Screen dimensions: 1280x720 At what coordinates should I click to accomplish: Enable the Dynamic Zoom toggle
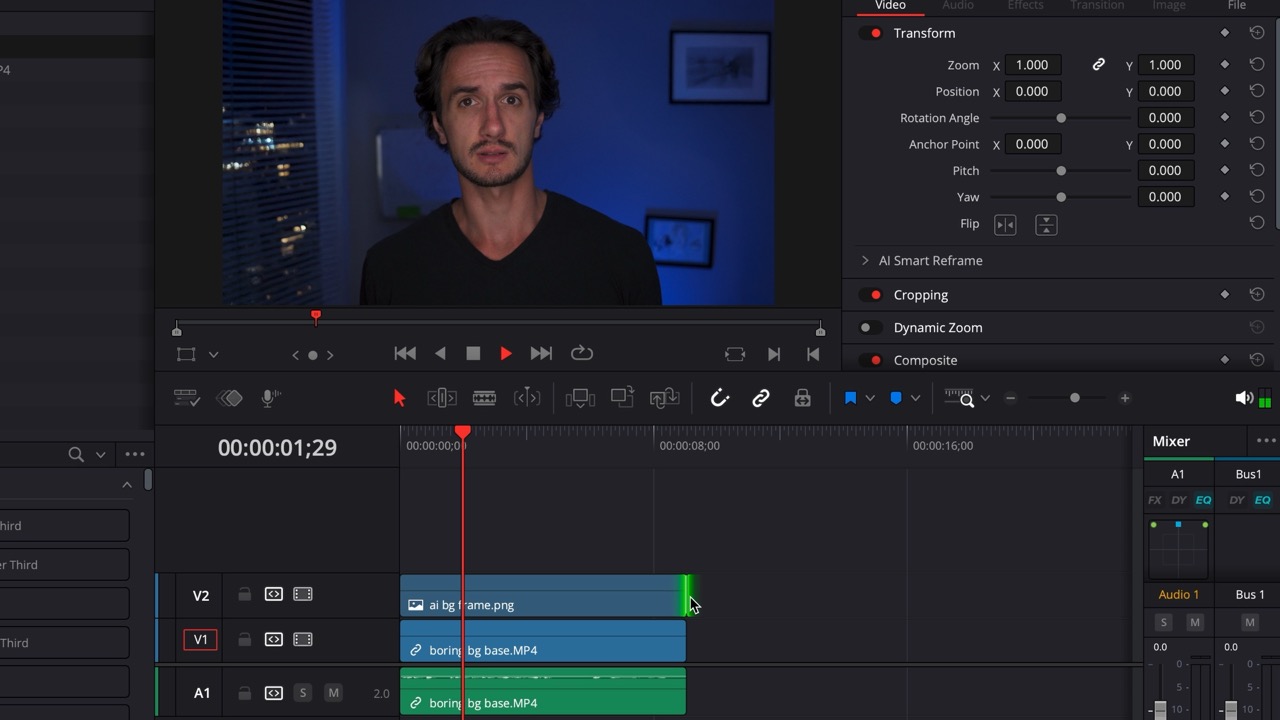[x=870, y=328]
